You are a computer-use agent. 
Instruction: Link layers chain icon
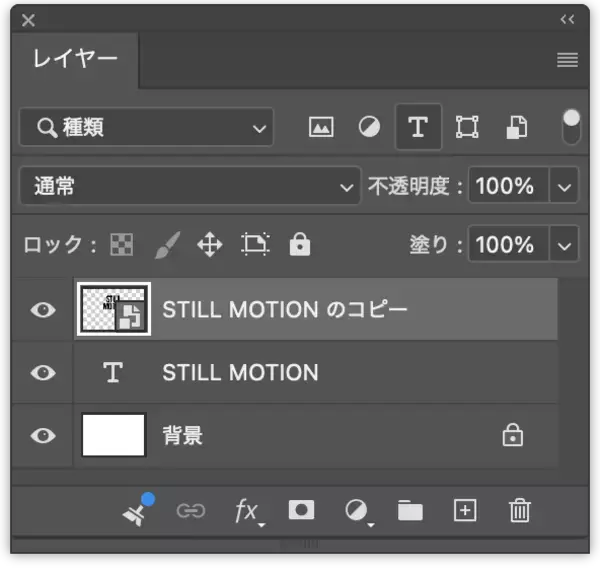(x=191, y=511)
